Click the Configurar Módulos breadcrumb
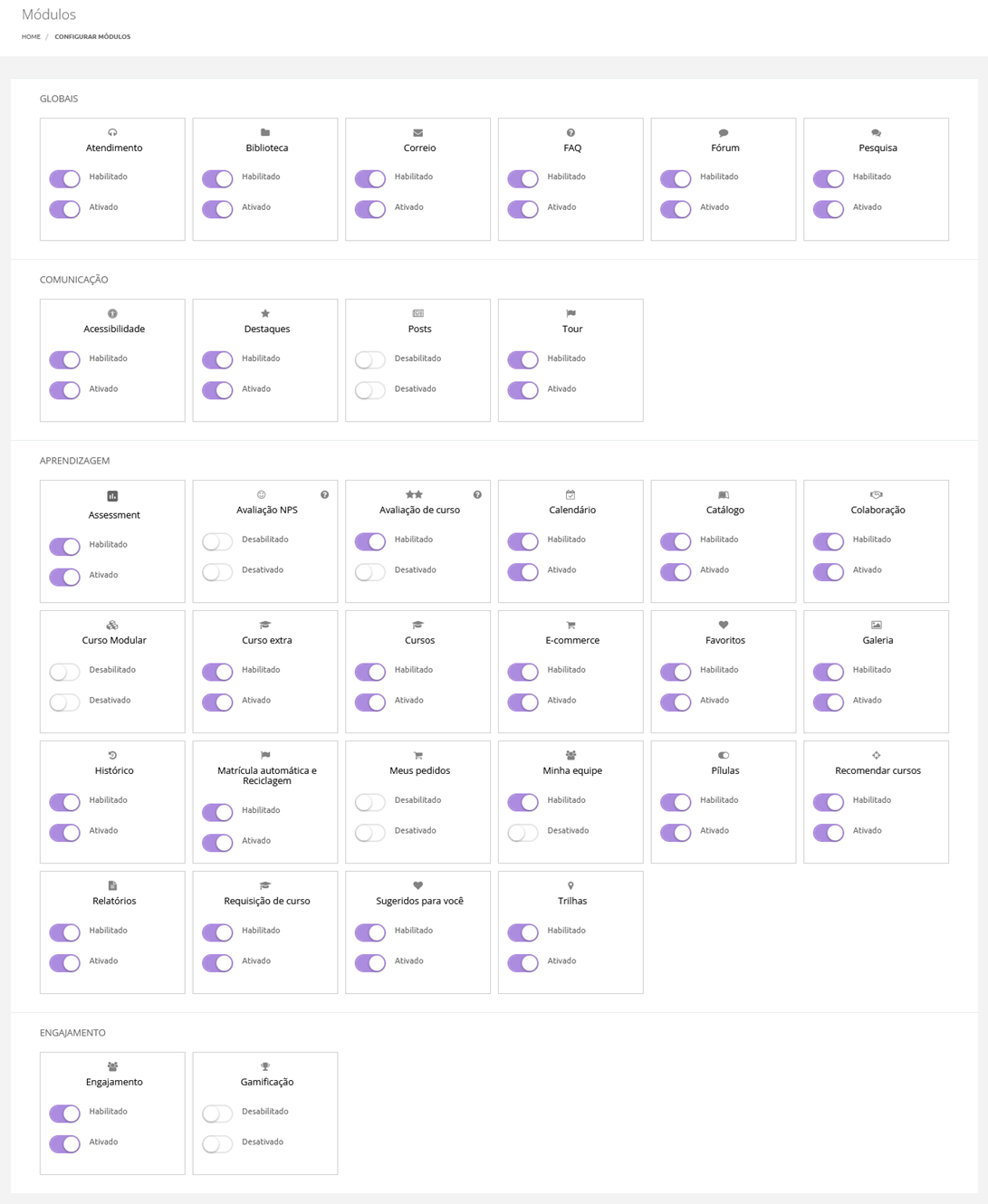 [92, 37]
